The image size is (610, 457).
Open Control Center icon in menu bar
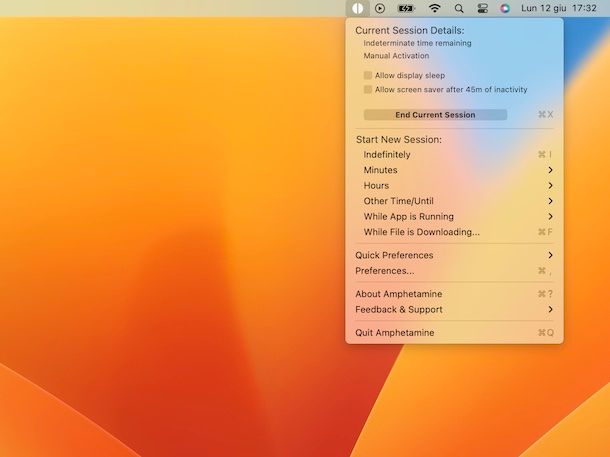point(482,8)
